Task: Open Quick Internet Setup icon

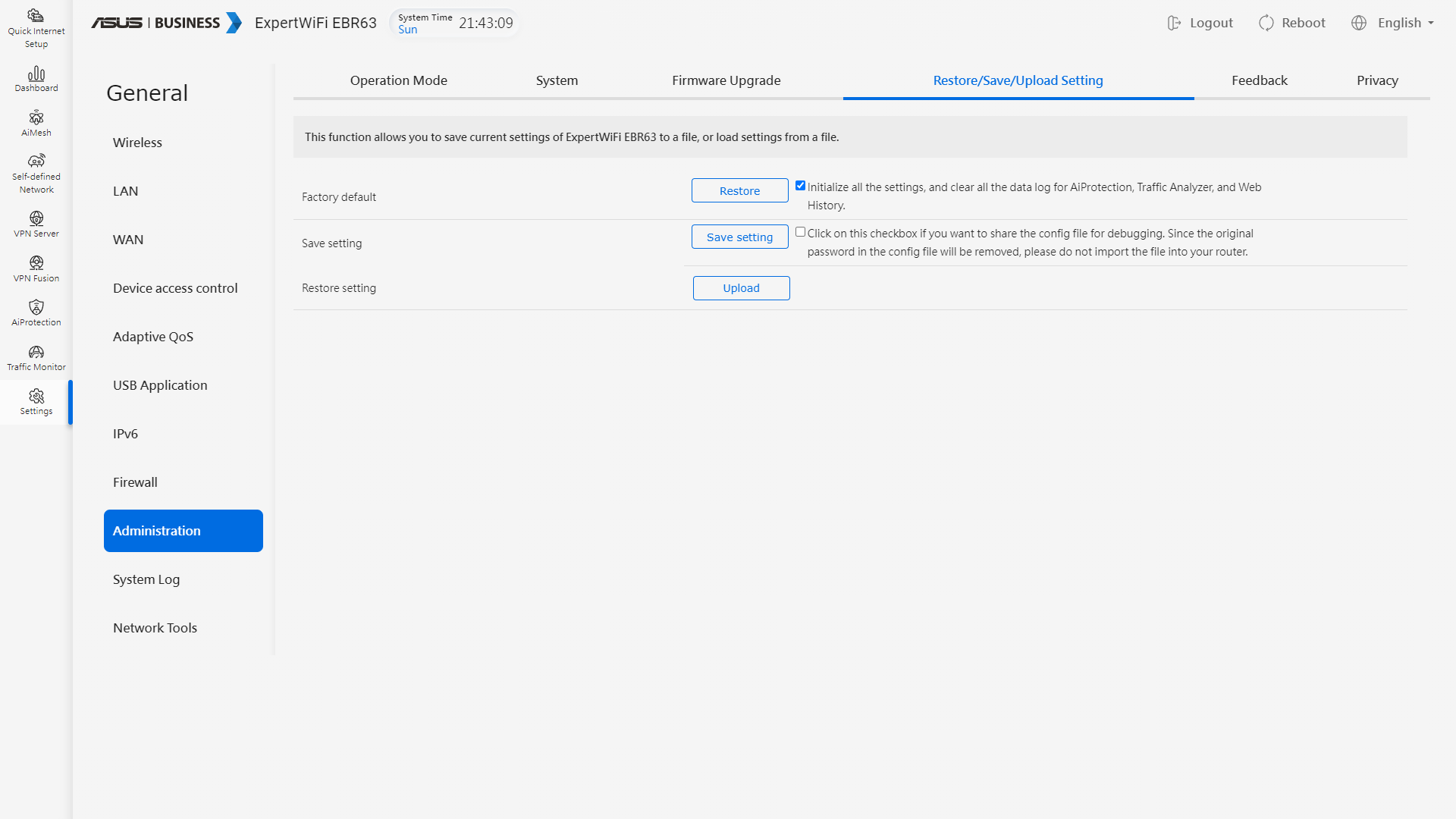Action: point(36,27)
